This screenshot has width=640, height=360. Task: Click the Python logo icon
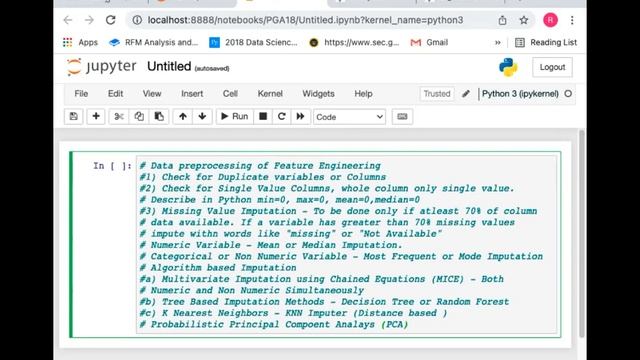coord(508,67)
